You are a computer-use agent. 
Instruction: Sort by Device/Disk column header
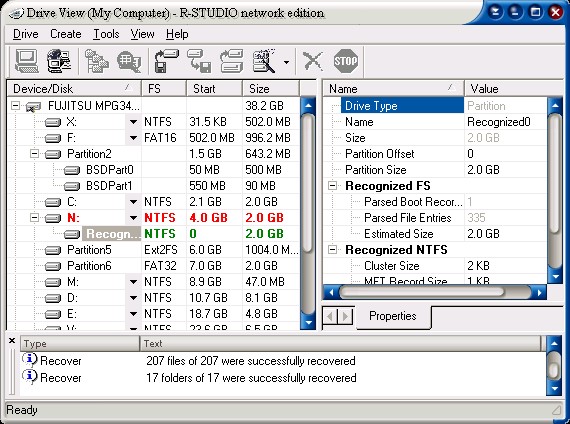74,89
